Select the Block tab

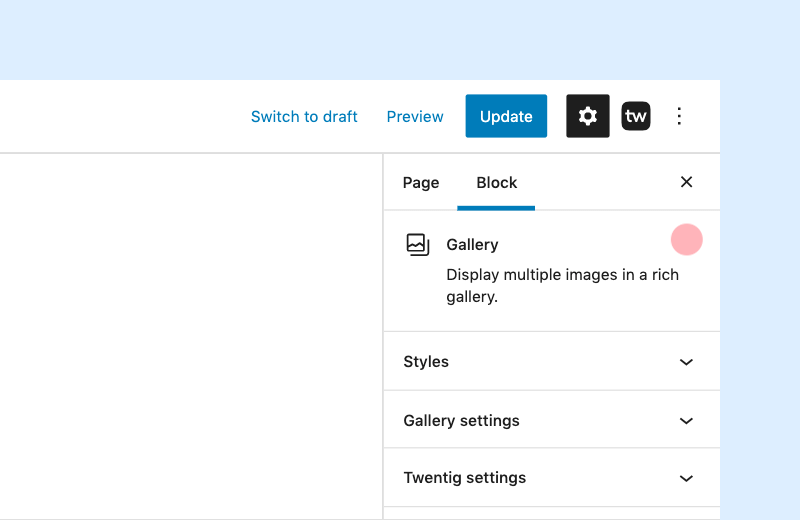point(496,182)
